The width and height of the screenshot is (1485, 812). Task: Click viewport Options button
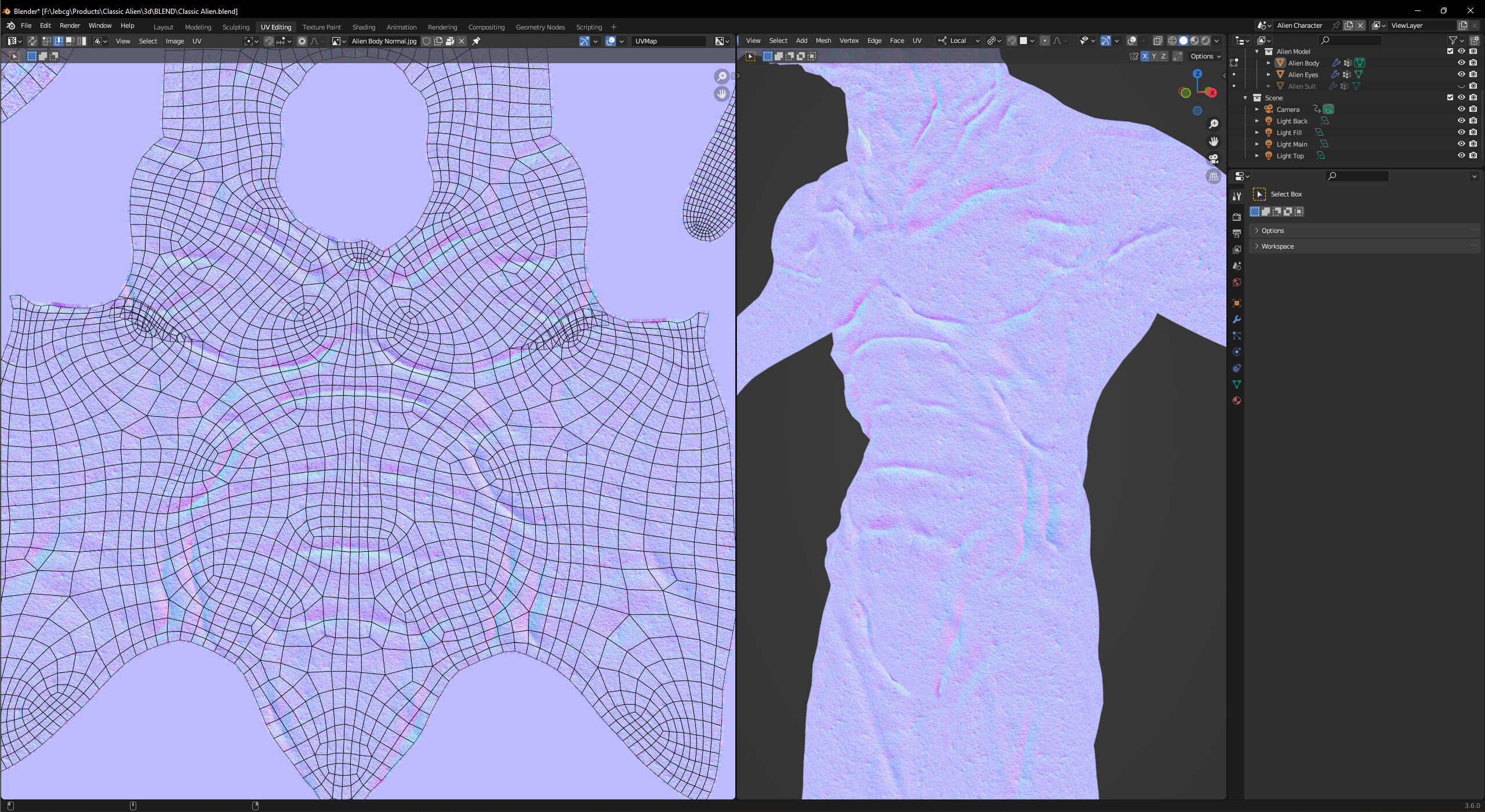click(x=1205, y=56)
